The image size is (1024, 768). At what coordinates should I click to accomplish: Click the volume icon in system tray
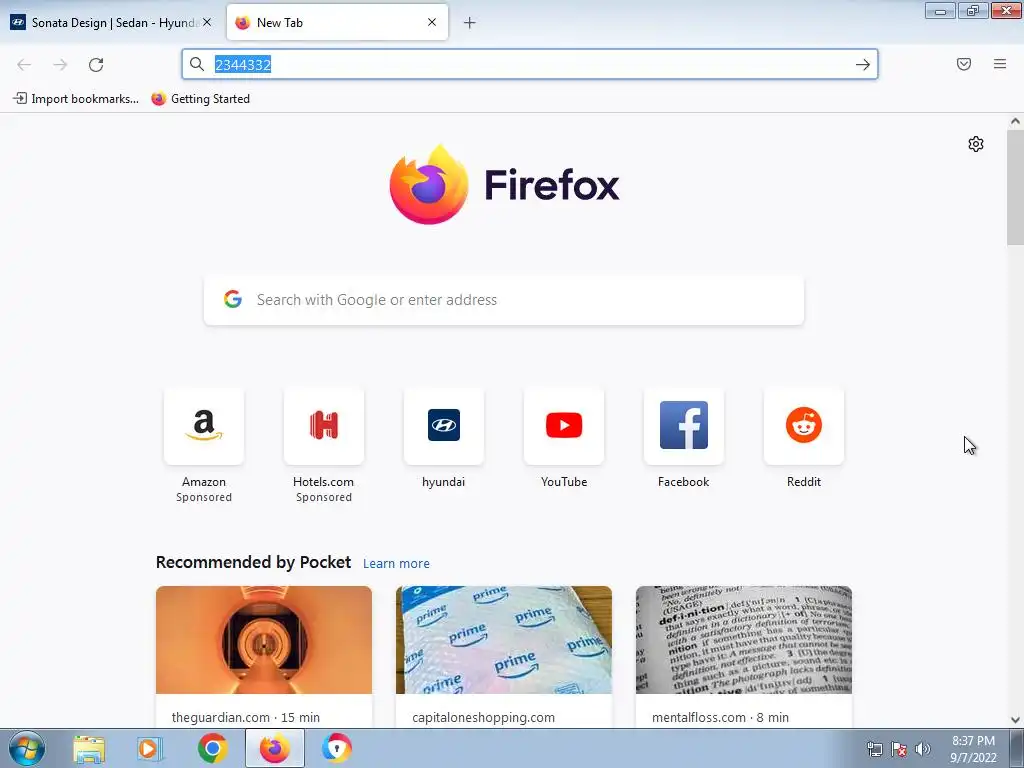click(x=923, y=749)
